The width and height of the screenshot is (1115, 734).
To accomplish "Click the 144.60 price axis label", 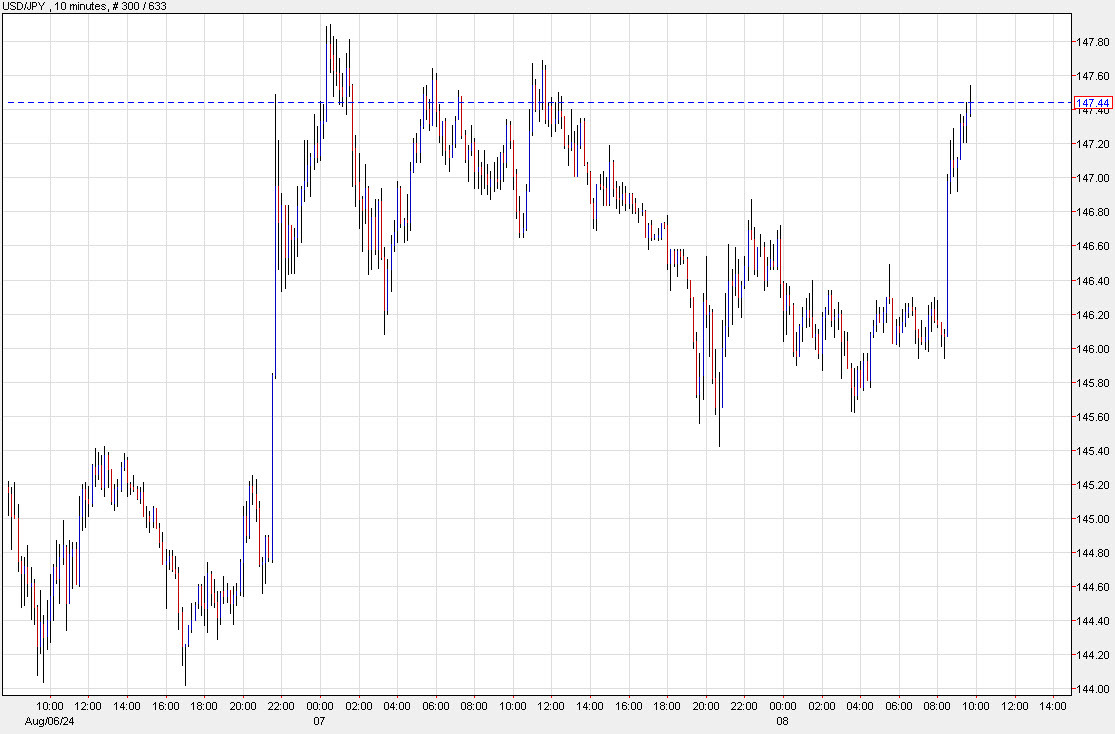I will point(1091,587).
